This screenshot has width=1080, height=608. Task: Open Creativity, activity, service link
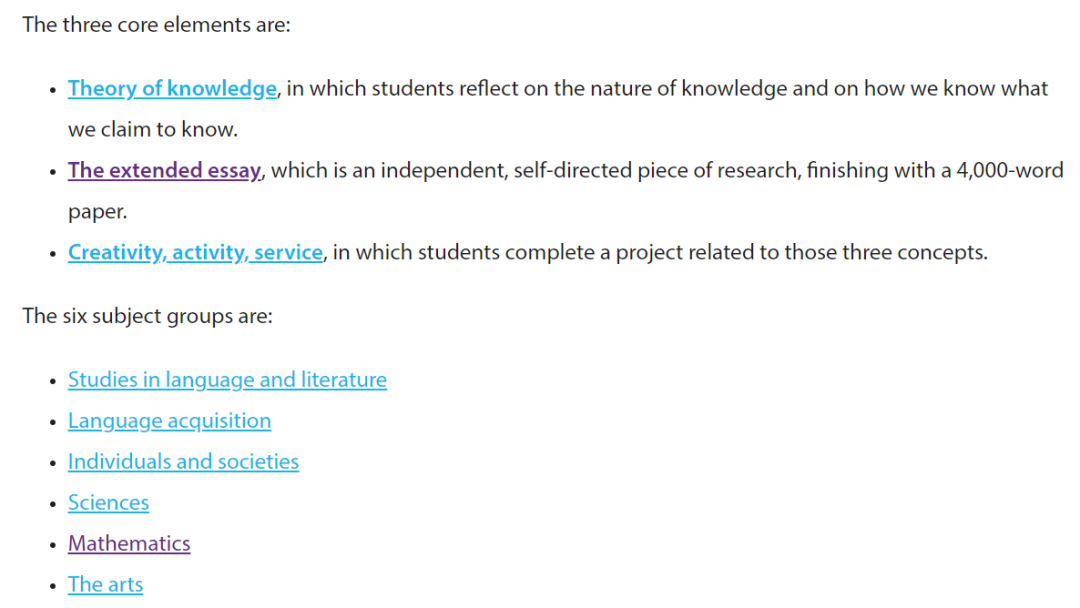tap(195, 252)
